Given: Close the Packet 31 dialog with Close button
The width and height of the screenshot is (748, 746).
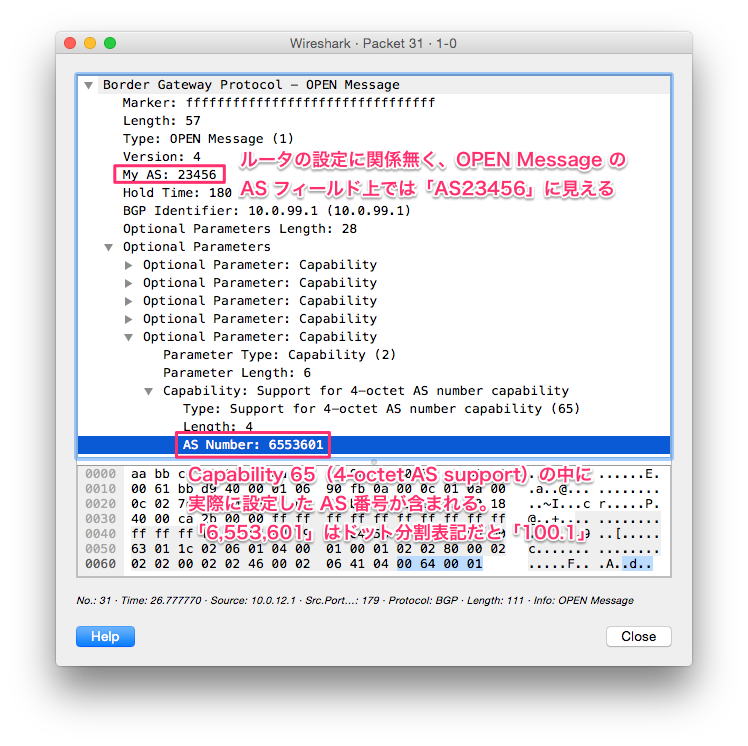Looking at the screenshot, I should pos(638,636).
